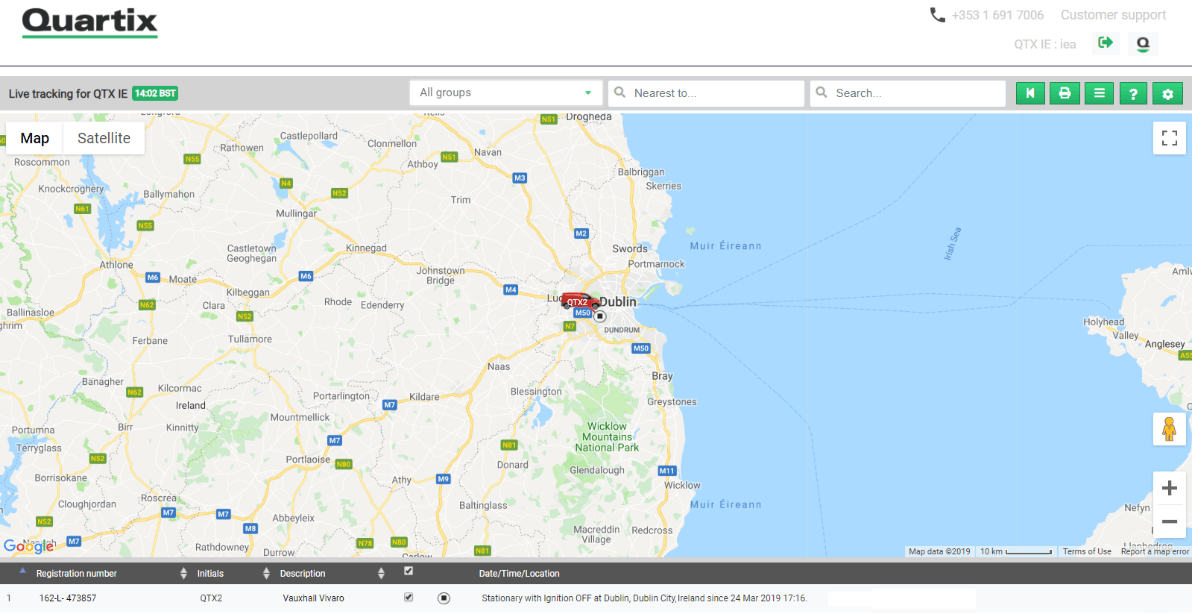Click the ascending sort arrow above the row number
This screenshot has width=1192, height=614.
[x=22, y=570]
